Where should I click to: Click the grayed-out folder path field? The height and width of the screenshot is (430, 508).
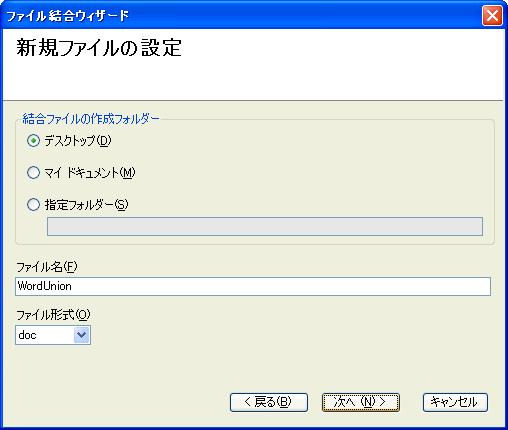[265, 227]
